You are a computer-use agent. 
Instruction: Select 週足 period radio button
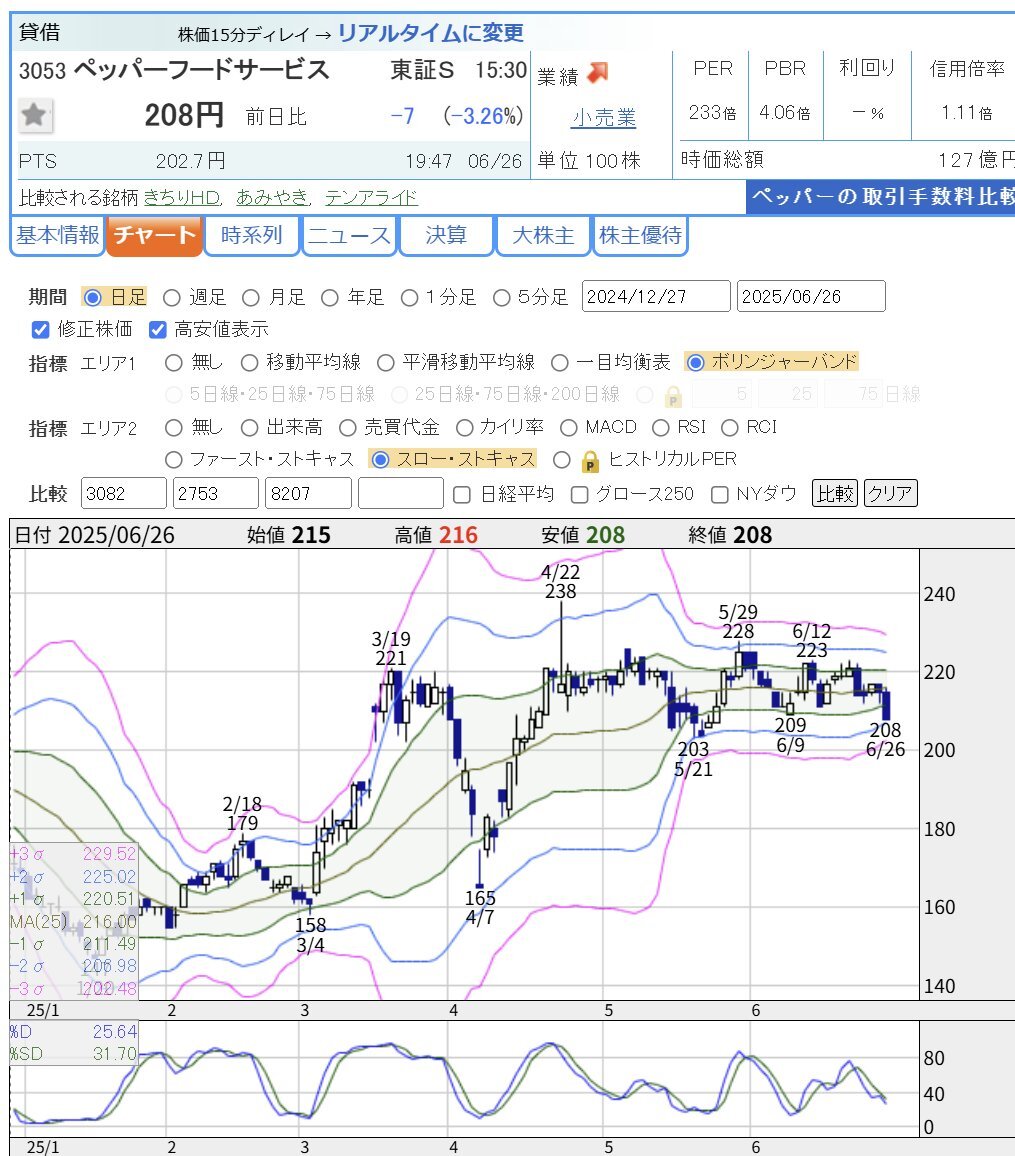coord(172,298)
